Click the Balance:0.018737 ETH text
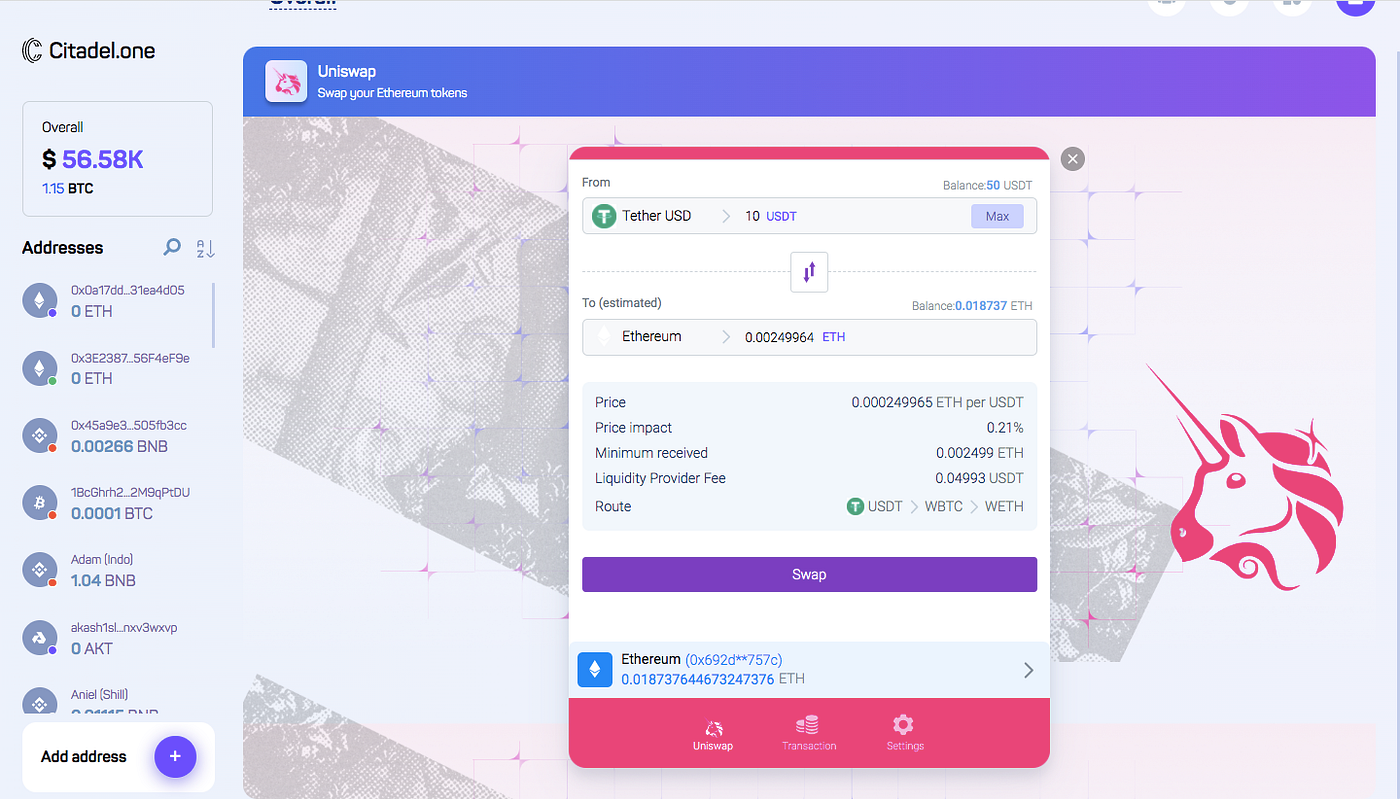This screenshot has height=799, width=1400. click(972, 306)
